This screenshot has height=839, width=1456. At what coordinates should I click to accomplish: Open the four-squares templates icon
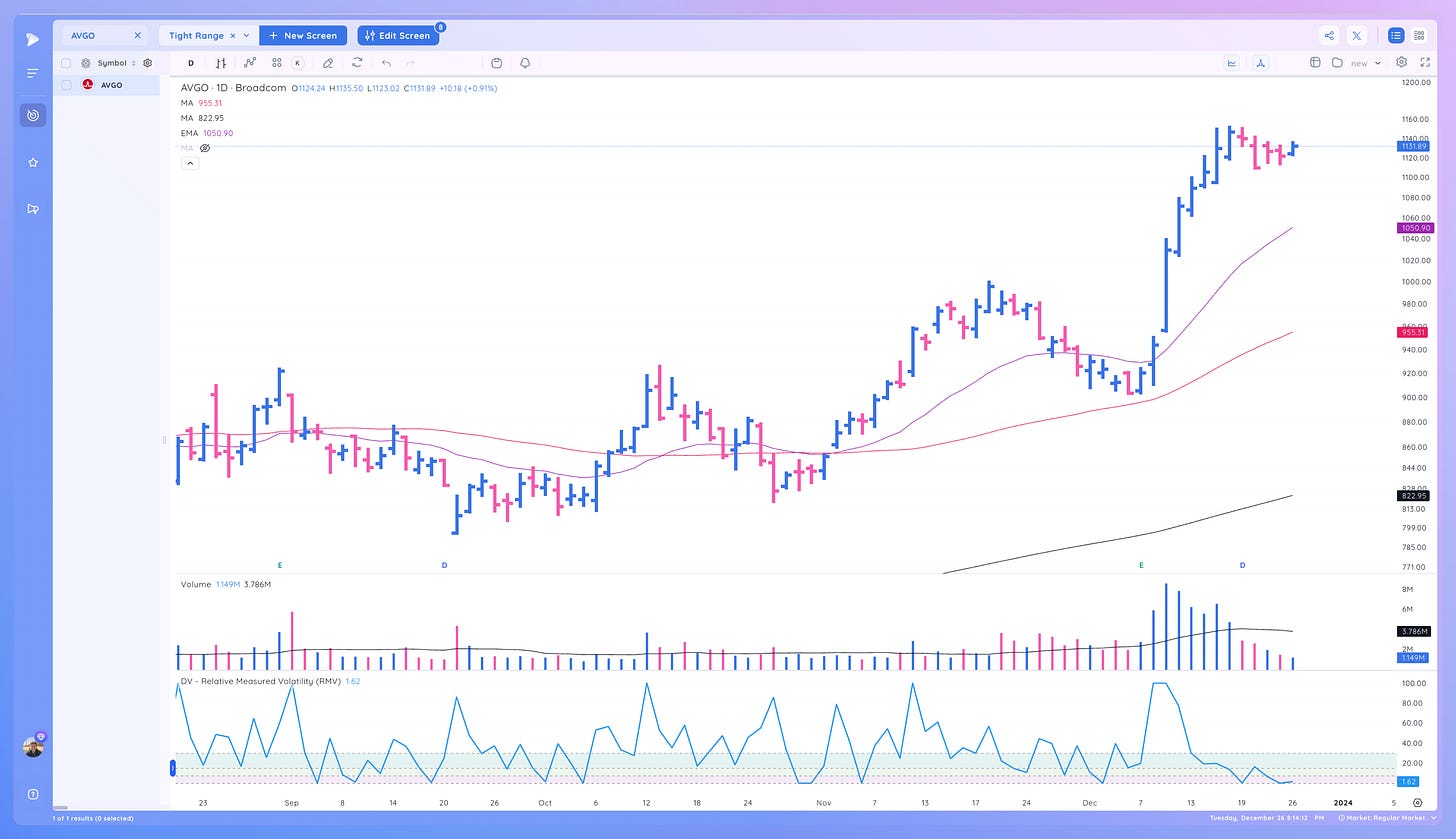[x=277, y=63]
